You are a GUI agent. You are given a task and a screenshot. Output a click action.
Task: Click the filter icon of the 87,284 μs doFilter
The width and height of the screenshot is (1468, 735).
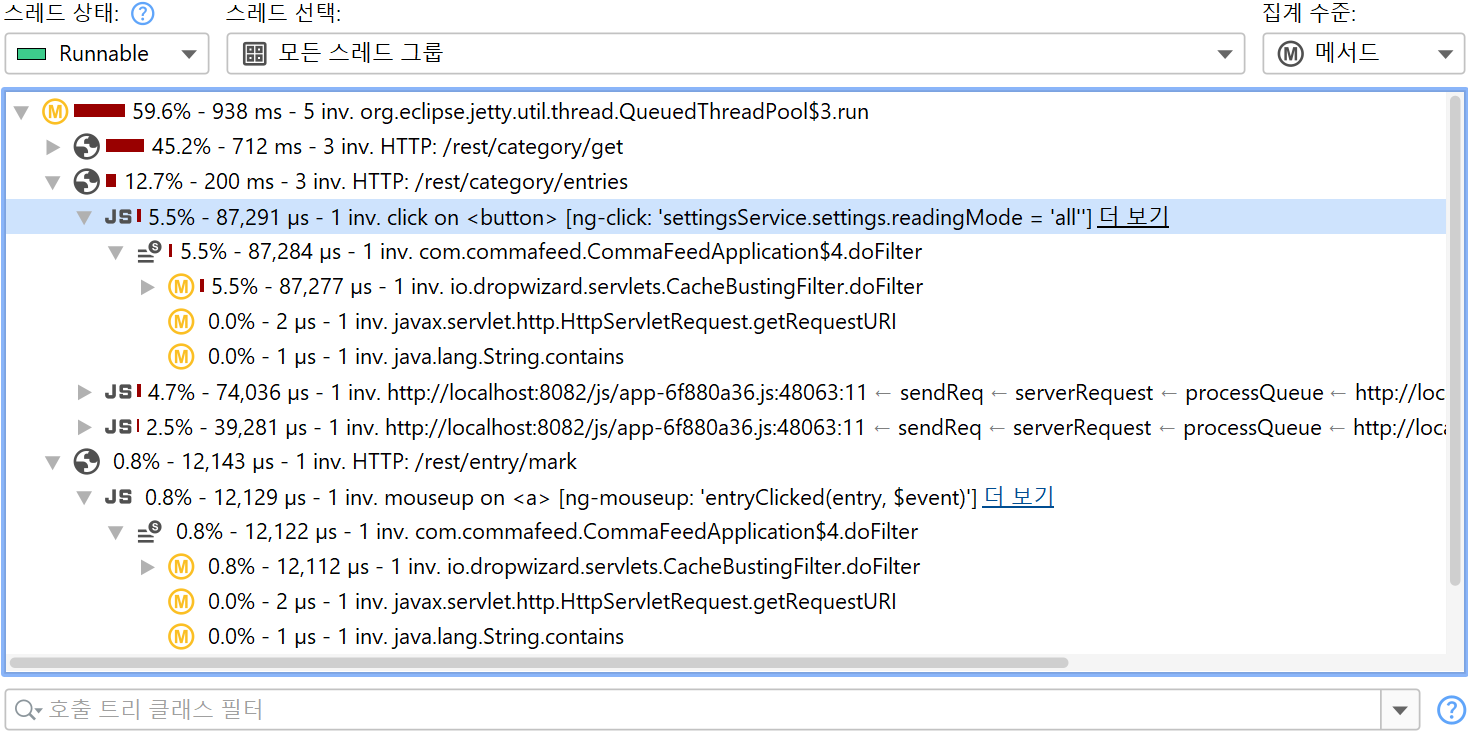tap(149, 252)
